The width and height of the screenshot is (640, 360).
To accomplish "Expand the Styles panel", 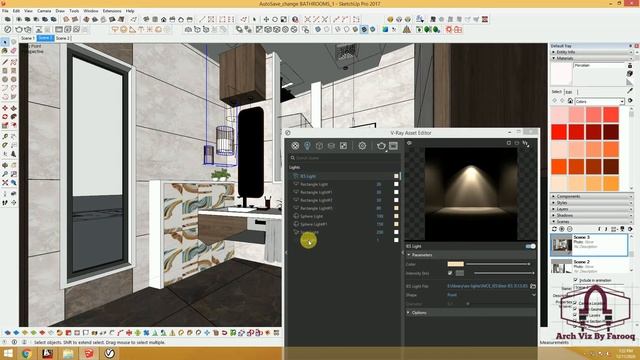I will (591, 202).
